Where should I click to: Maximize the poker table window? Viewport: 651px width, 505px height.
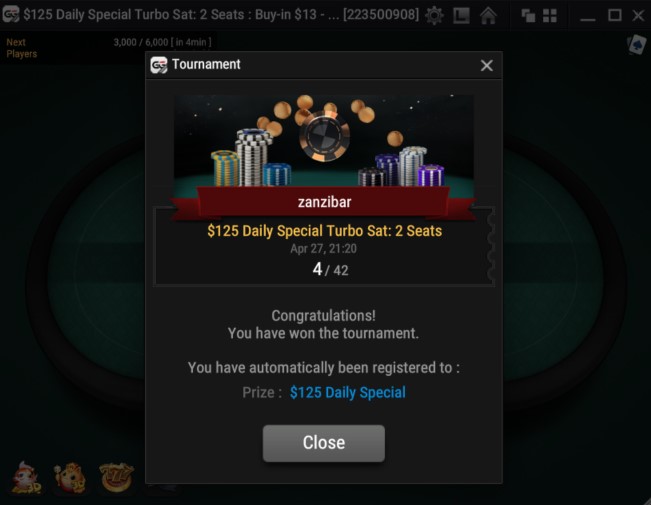click(614, 16)
